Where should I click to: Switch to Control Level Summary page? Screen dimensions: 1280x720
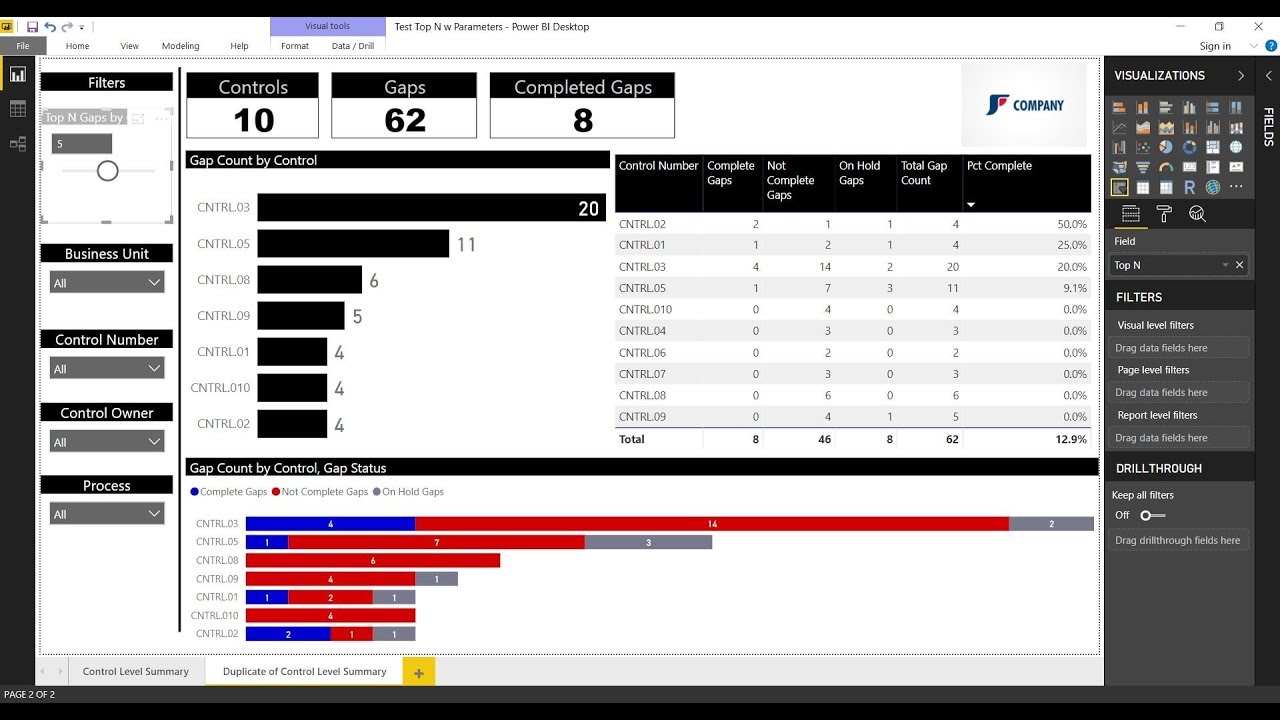click(135, 671)
